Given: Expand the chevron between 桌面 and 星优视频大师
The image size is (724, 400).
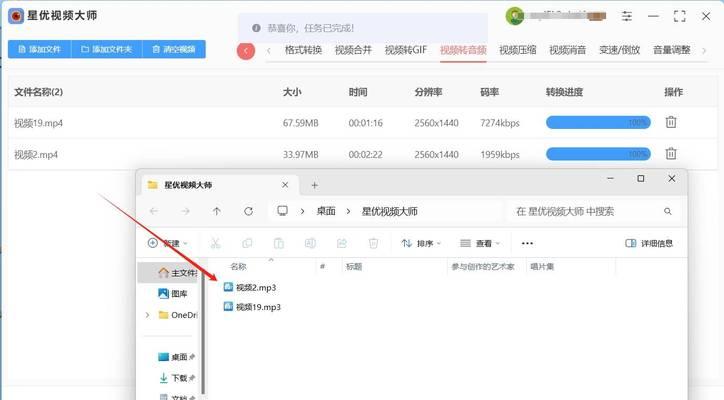Looking at the screenshot, I should (348, 212).
